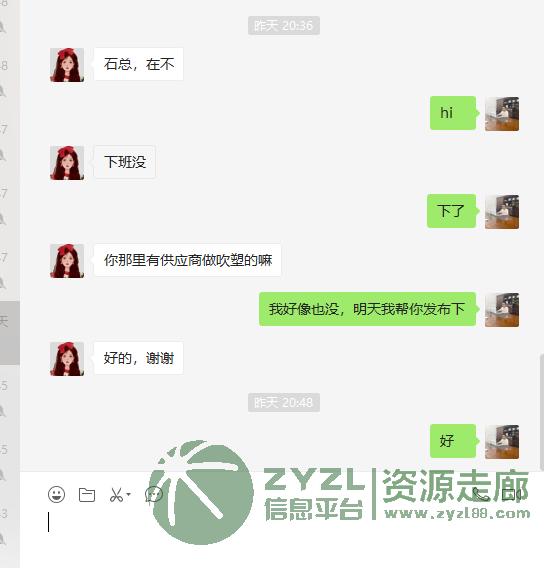Open the emoji picker smiley icon
The width and height of the screenshot is (544, 568).
tap(57, 494)
